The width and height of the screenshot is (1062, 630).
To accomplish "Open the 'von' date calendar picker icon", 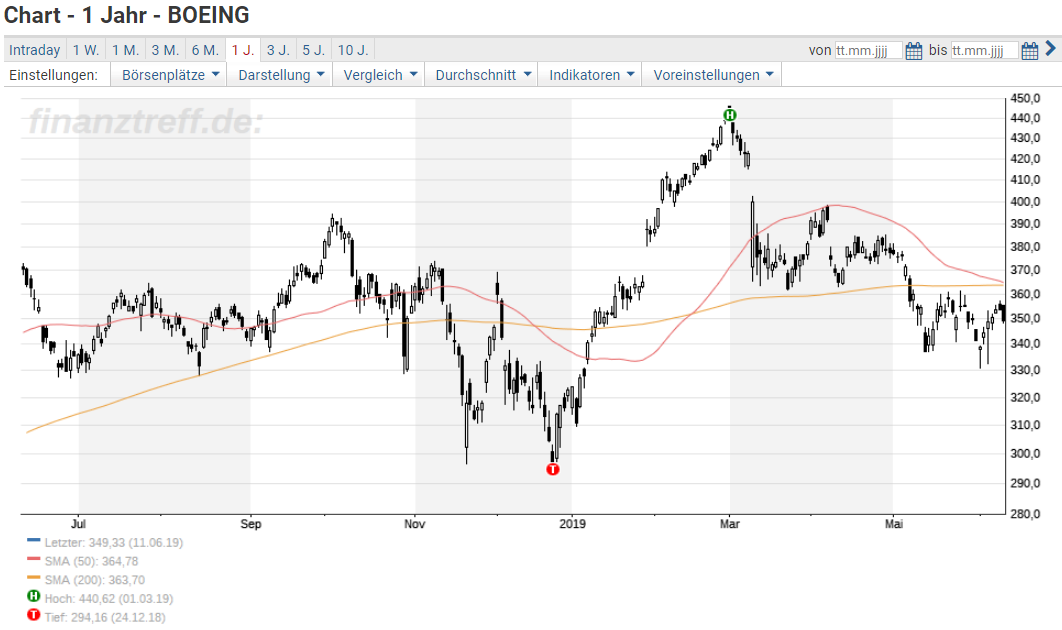I will 914,51.
